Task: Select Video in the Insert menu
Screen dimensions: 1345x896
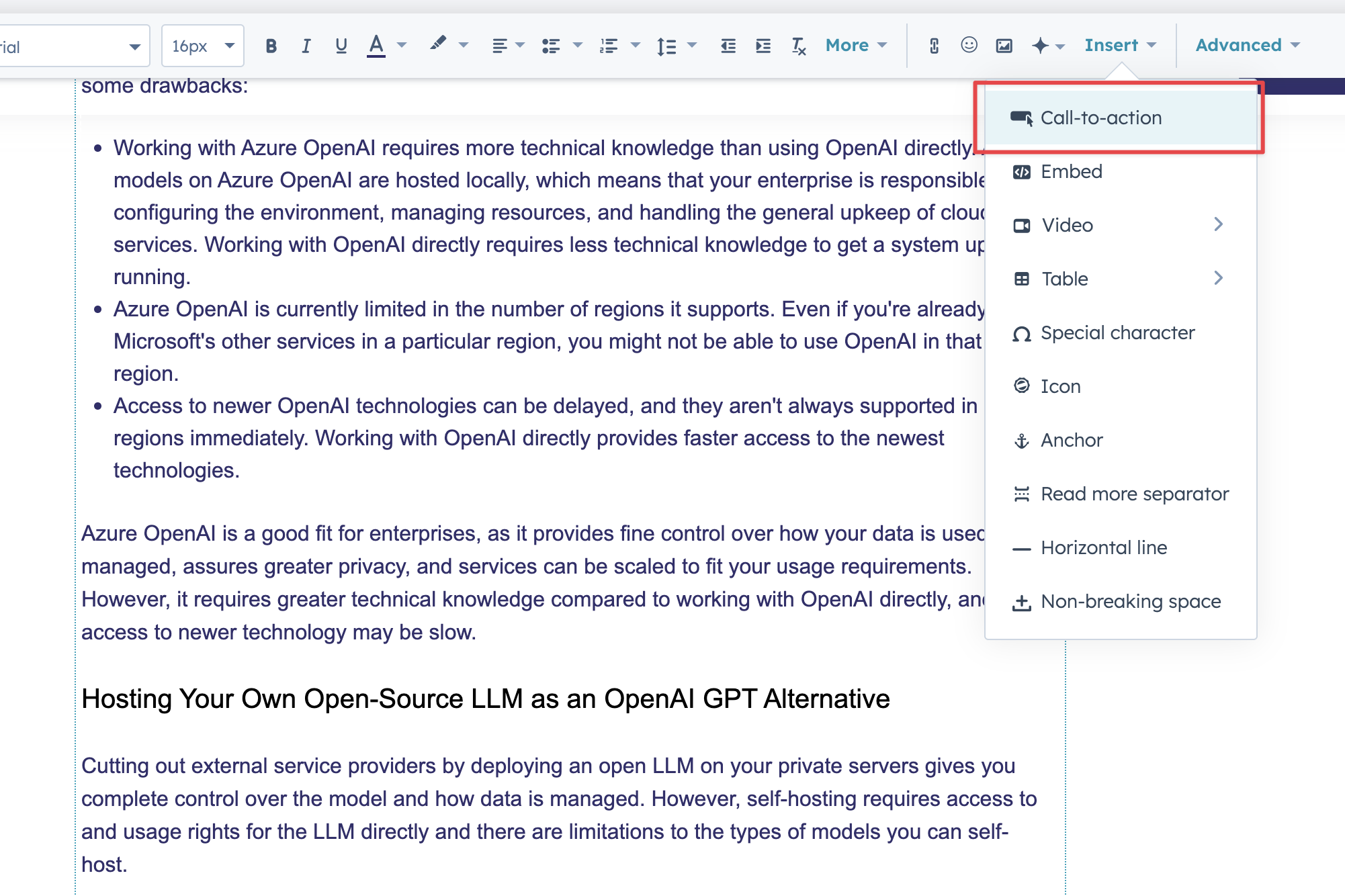Action: (1120, 225)
